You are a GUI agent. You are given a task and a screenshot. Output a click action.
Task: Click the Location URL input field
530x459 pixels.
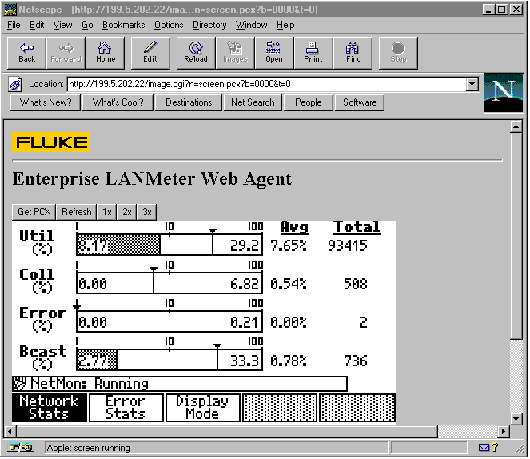pyautogui.click(x=267, y=84)
